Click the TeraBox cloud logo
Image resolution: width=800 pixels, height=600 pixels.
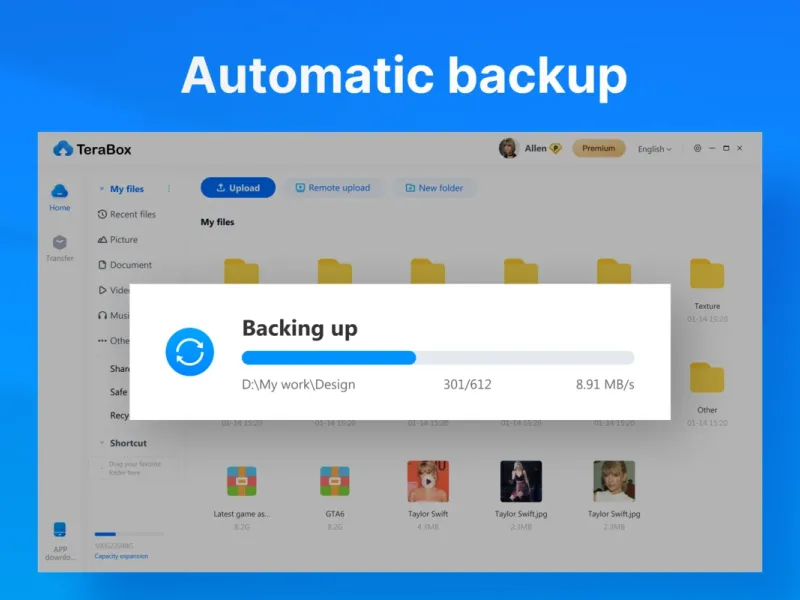click(63, 149)
